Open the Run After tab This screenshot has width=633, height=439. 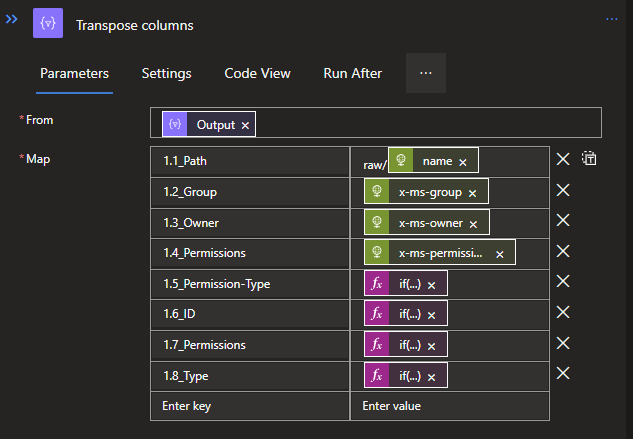[352, 73]
